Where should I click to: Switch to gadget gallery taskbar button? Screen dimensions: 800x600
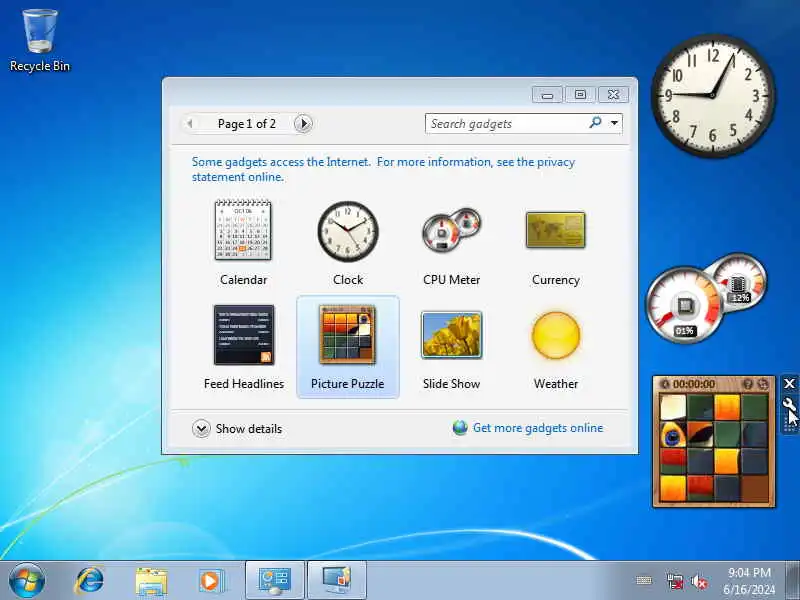pos(275,581)
